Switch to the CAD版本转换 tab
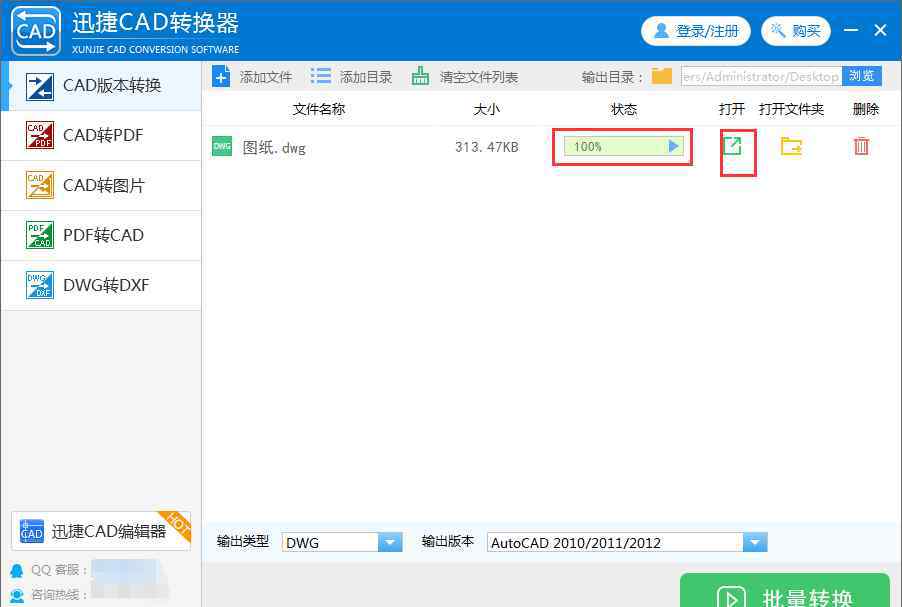The width and height of the screenshot is (902, 607). click(100, 85)
